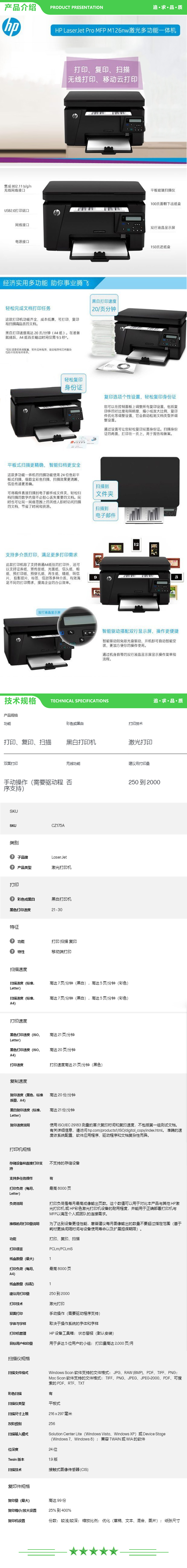Viewport: 187px width, 1568px height.
Task: Click the 150页进纸盒 label
Action: click(161, 247)
